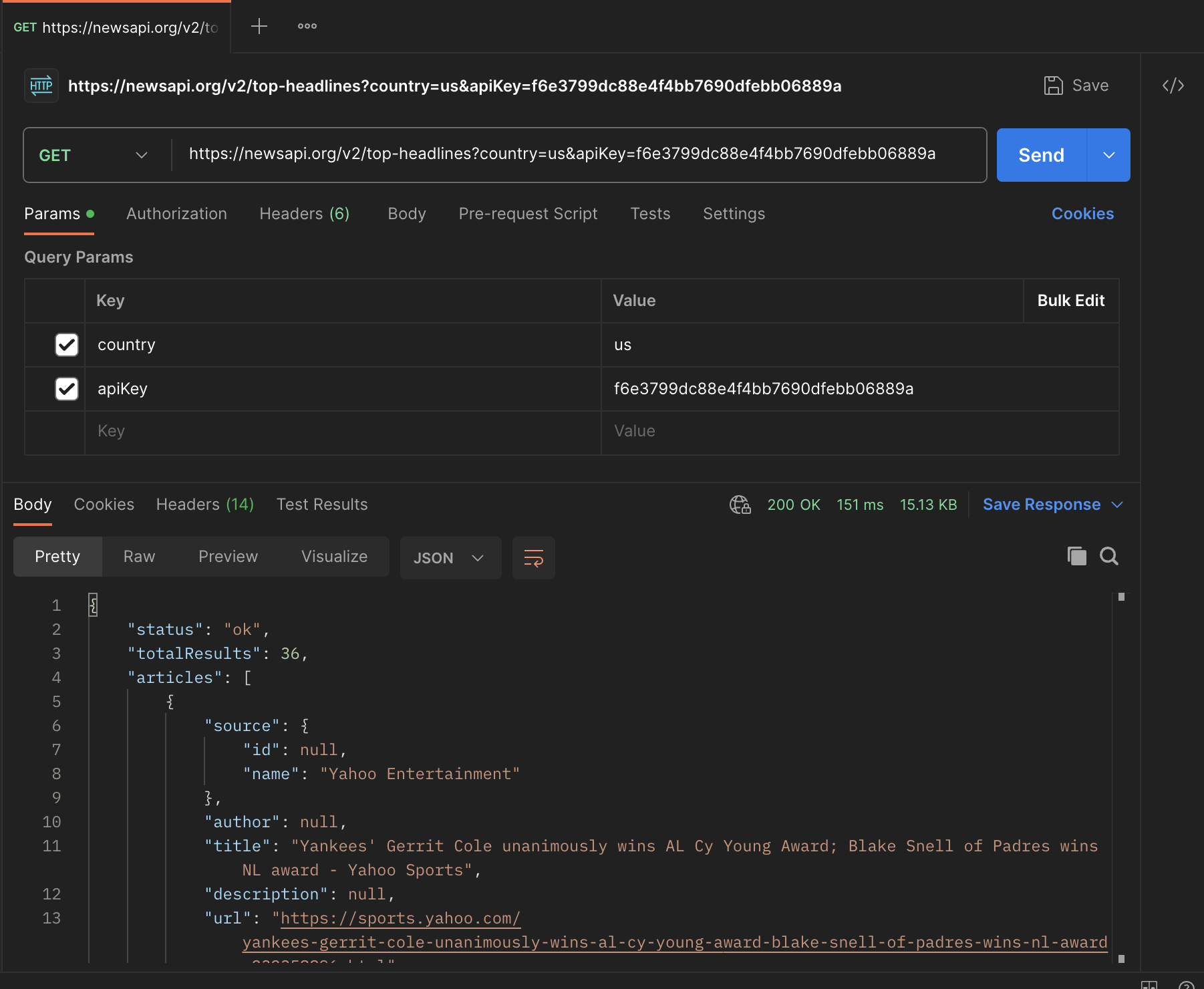1204x989 pixels.
Task: Expand the JSON format selector
Action: [450, 557]
